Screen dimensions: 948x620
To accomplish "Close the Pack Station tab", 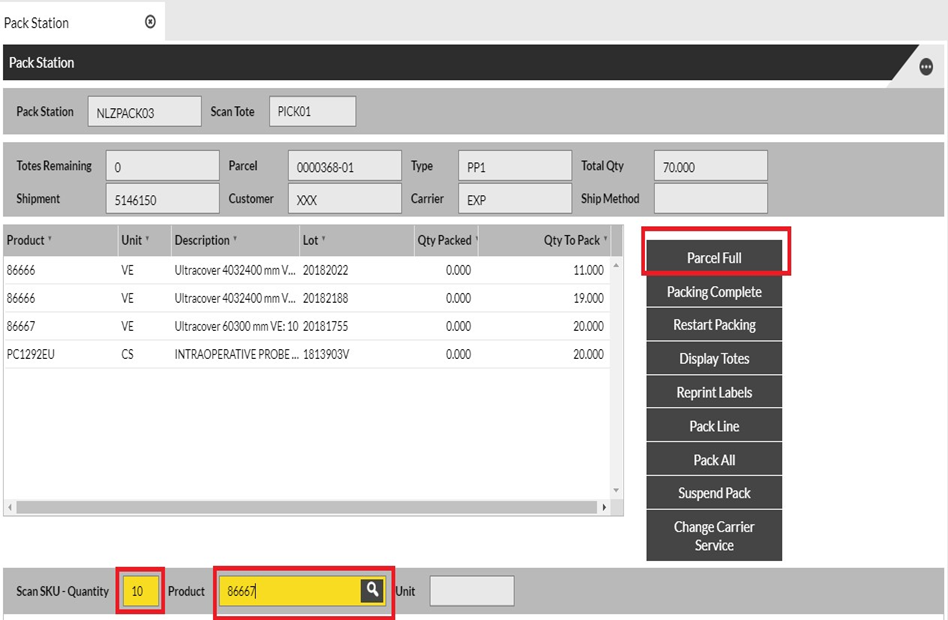I will [150, 22].
